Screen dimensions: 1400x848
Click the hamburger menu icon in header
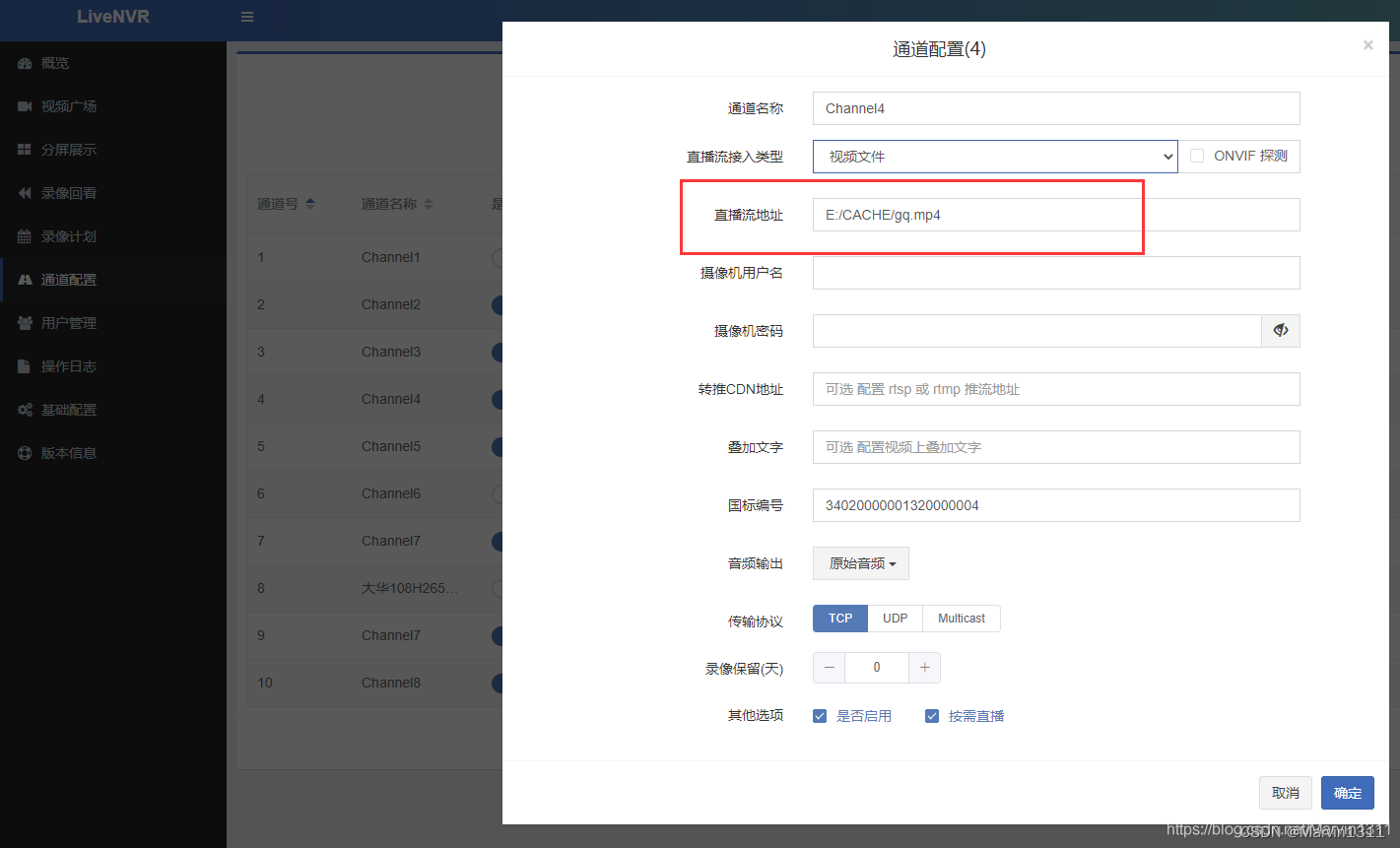(247, 17)
